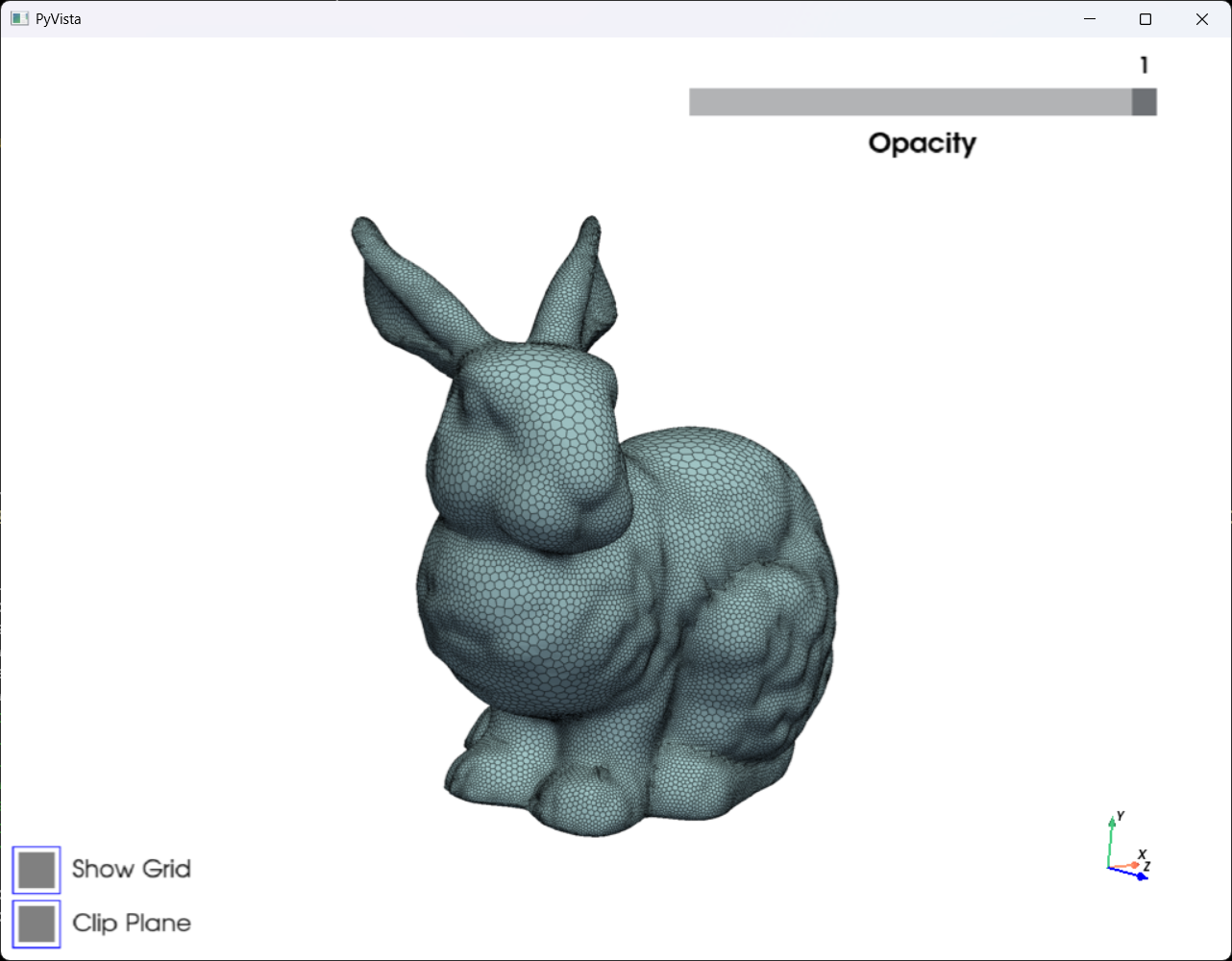Click the "Clip Plane" label text
The height and width of the screenshot is (961, 1232).
point(132,923)
